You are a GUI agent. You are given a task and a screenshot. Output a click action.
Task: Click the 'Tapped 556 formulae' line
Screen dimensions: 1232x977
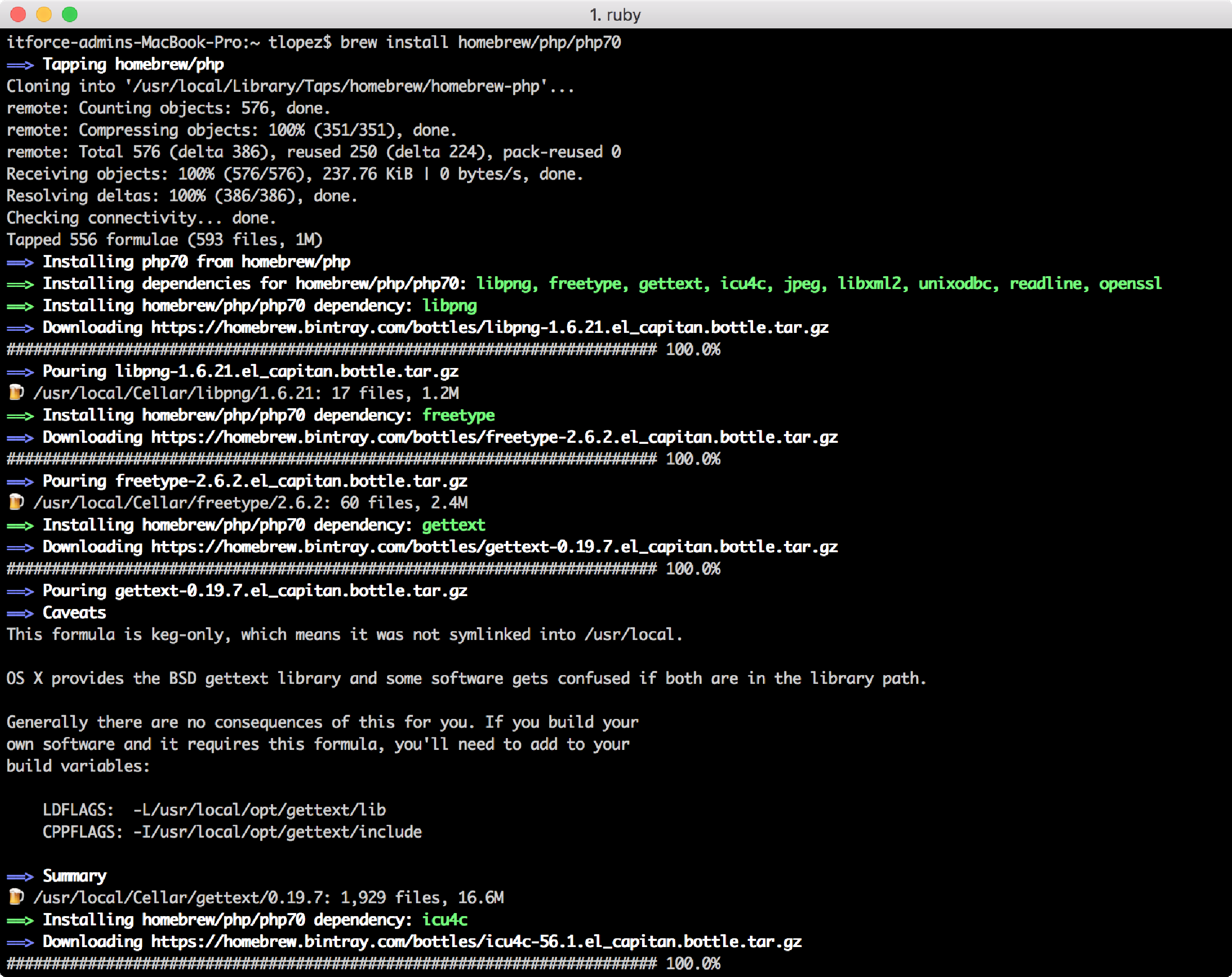coord(165,240)
